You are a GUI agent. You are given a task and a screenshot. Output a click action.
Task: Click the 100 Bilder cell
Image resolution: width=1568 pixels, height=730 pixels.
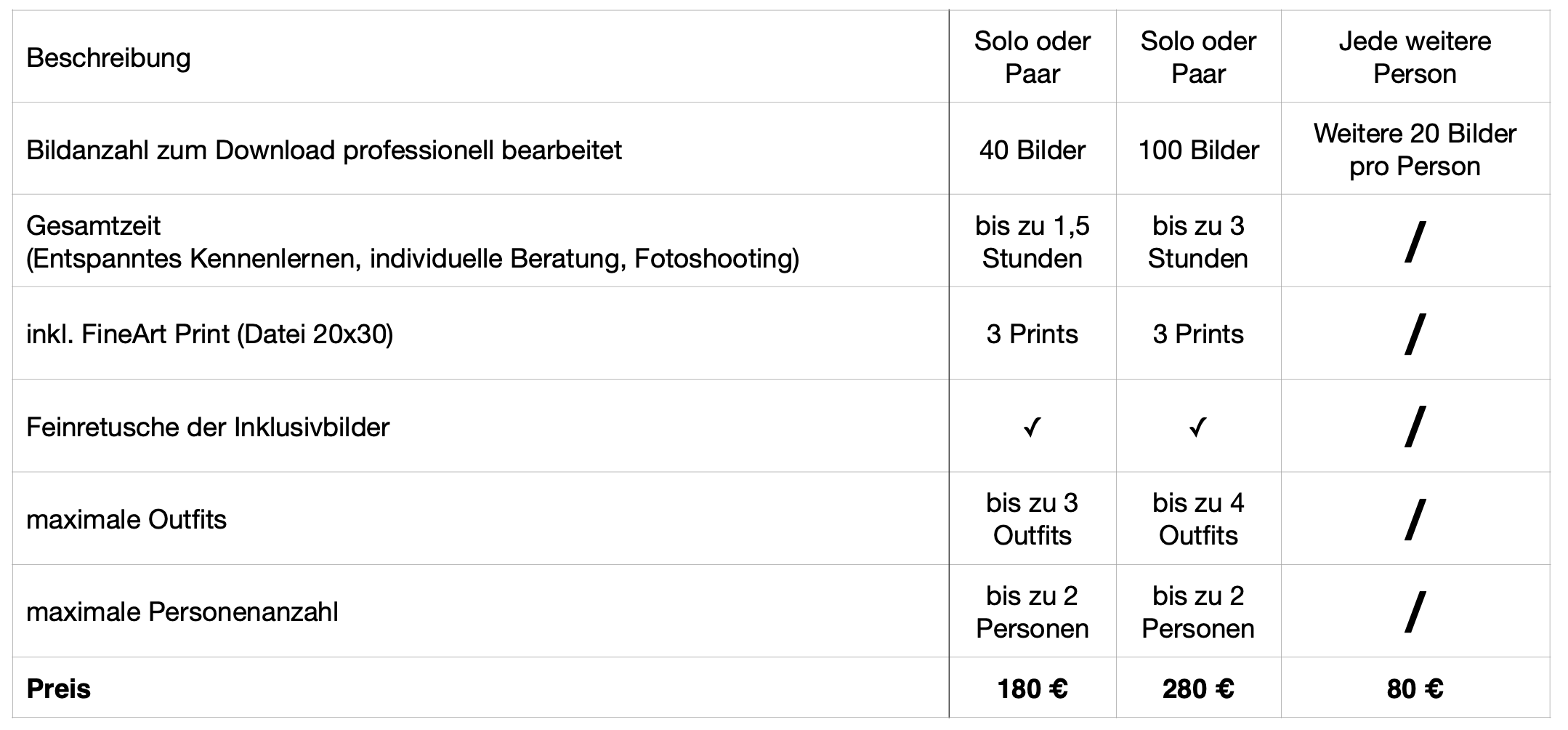pyautogui.click(x=1198, y=150)
